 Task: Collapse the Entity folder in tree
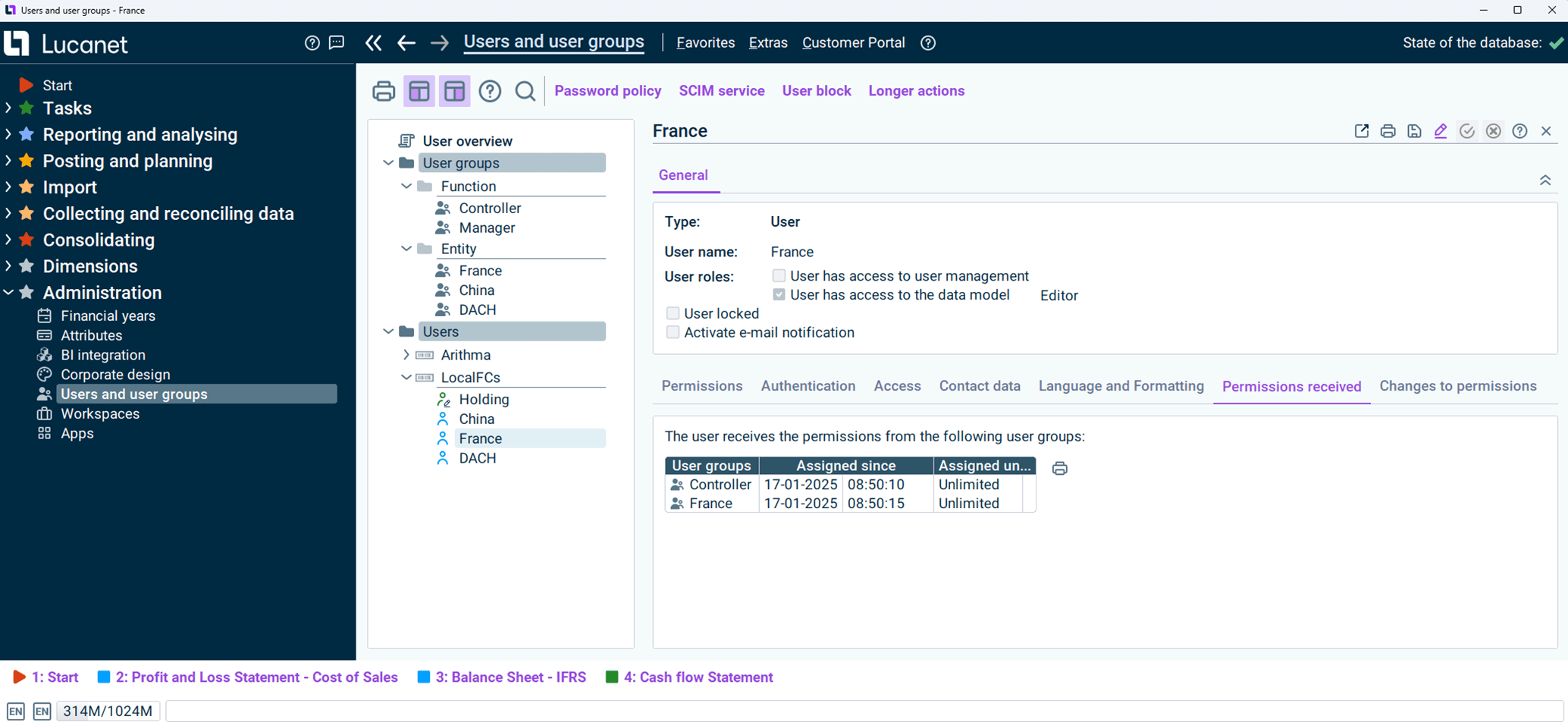click(406, 249)
